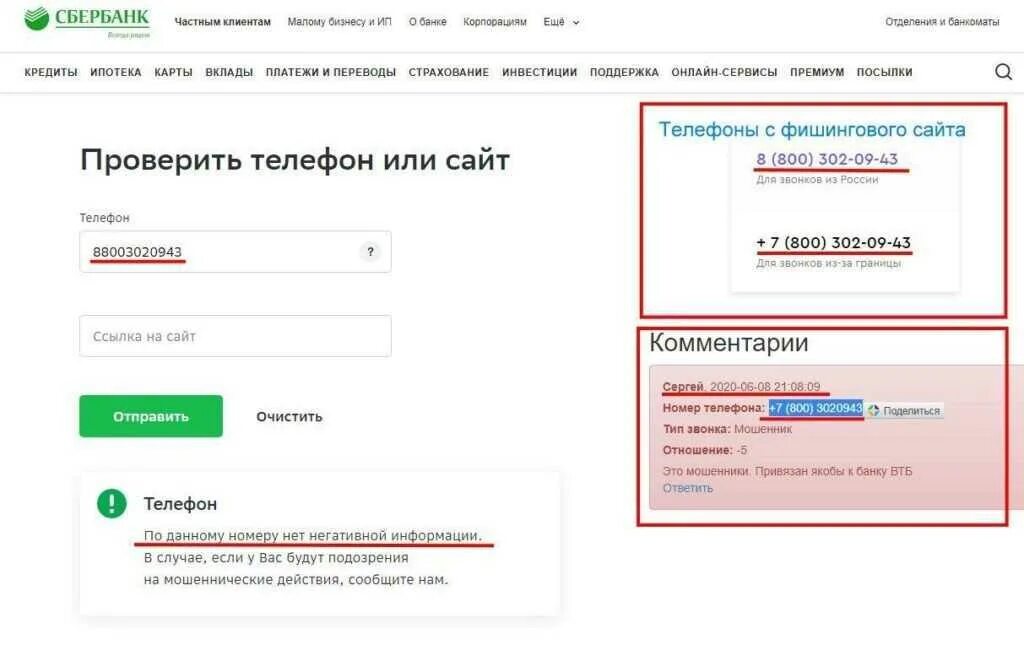The height and width of the screenshot is (645, 1024).
Task: Open the search magnifier icon
Action: coord(1003,71)
